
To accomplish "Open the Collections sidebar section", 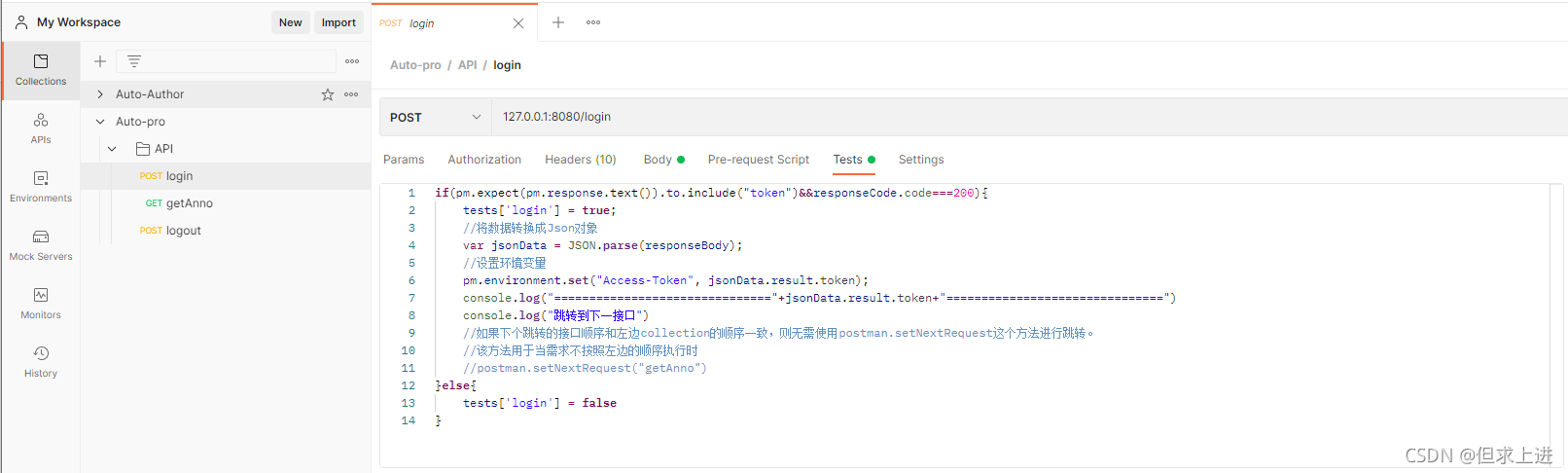I will 41,70.
